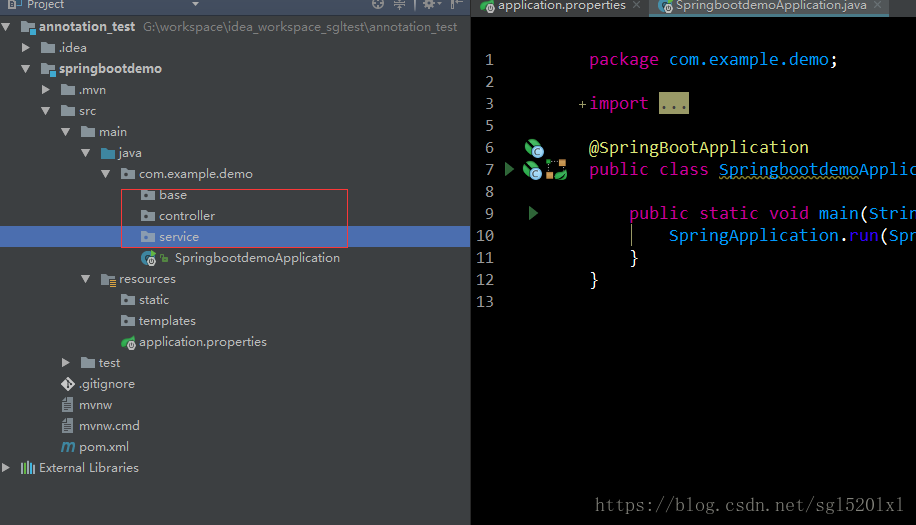The width and height of the screenshot is (916, 525).
Task: Open the Project panel settings gear
Action: pos(429,4)
